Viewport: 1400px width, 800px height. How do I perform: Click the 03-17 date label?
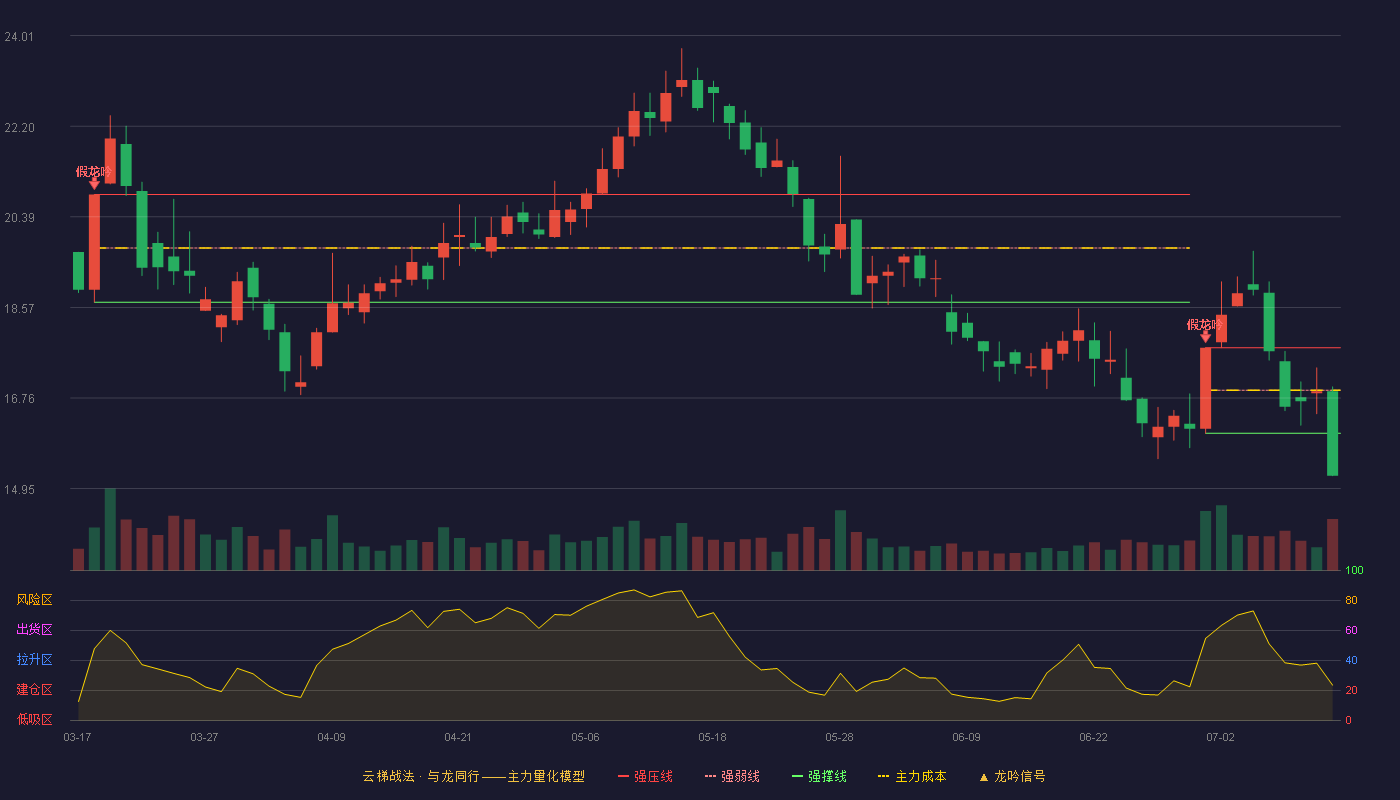77,737
